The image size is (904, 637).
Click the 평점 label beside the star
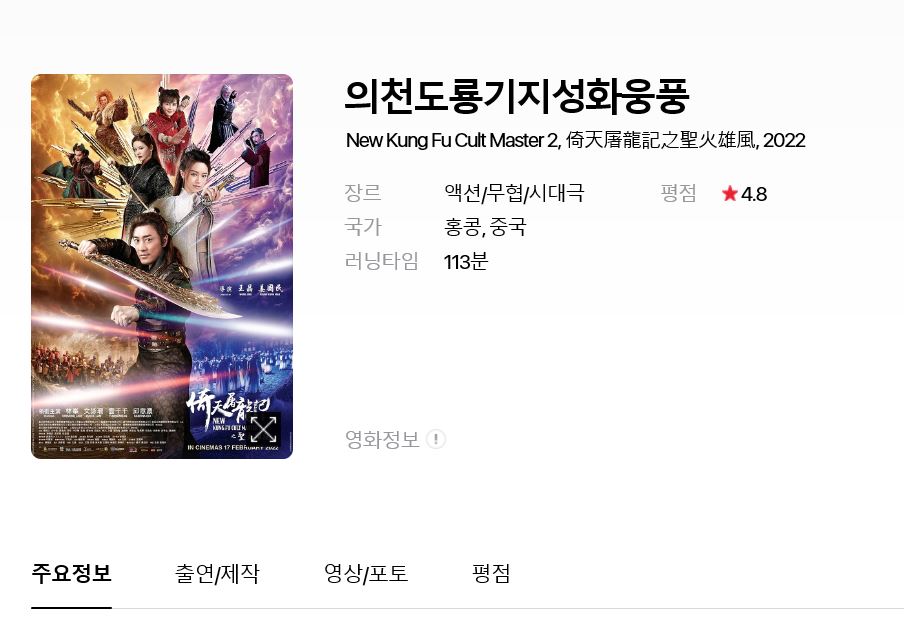[x=679, y=193]
